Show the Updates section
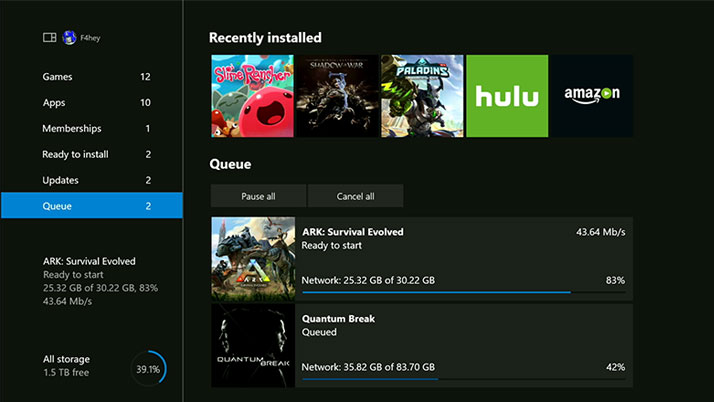 coord(91,181)
